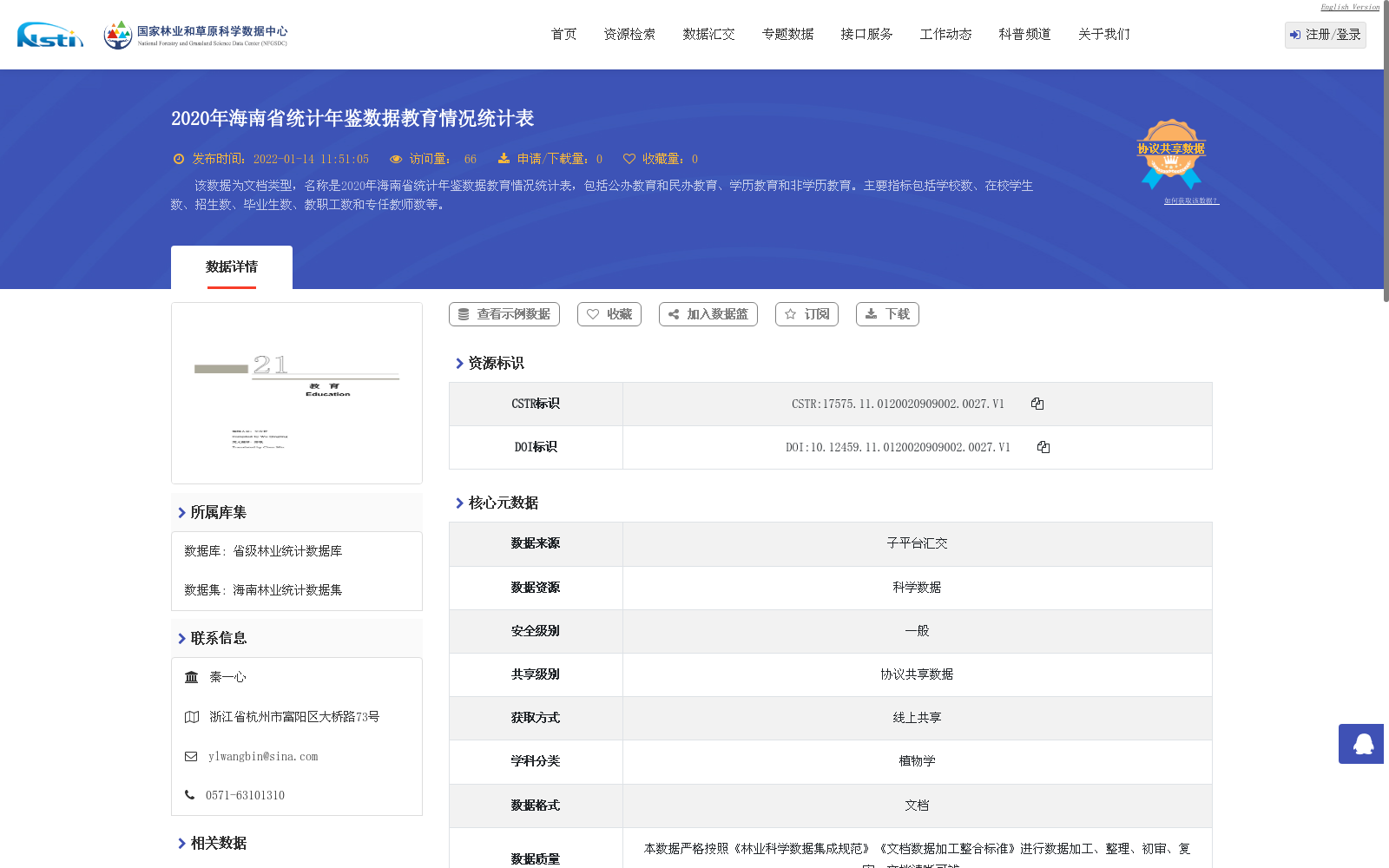Copy the CSTR identifier using its copy icon
Image resolution: width=1389 pixels, height=868 pixels.
[1037, 404]
